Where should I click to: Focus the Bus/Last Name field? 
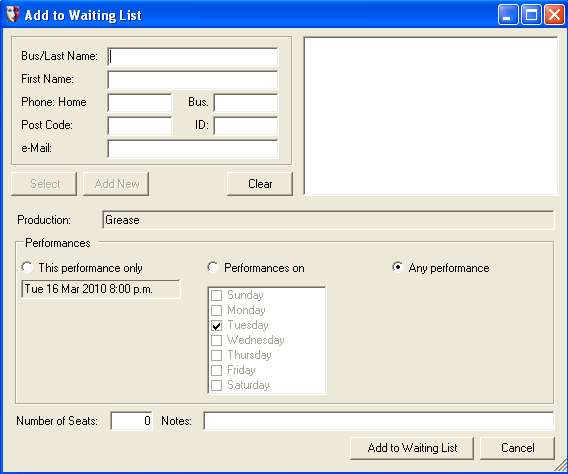click(x=193, y=57)
